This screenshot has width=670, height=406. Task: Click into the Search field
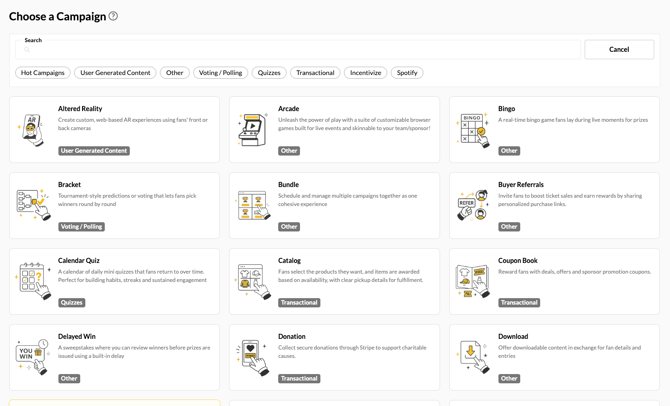300,50
